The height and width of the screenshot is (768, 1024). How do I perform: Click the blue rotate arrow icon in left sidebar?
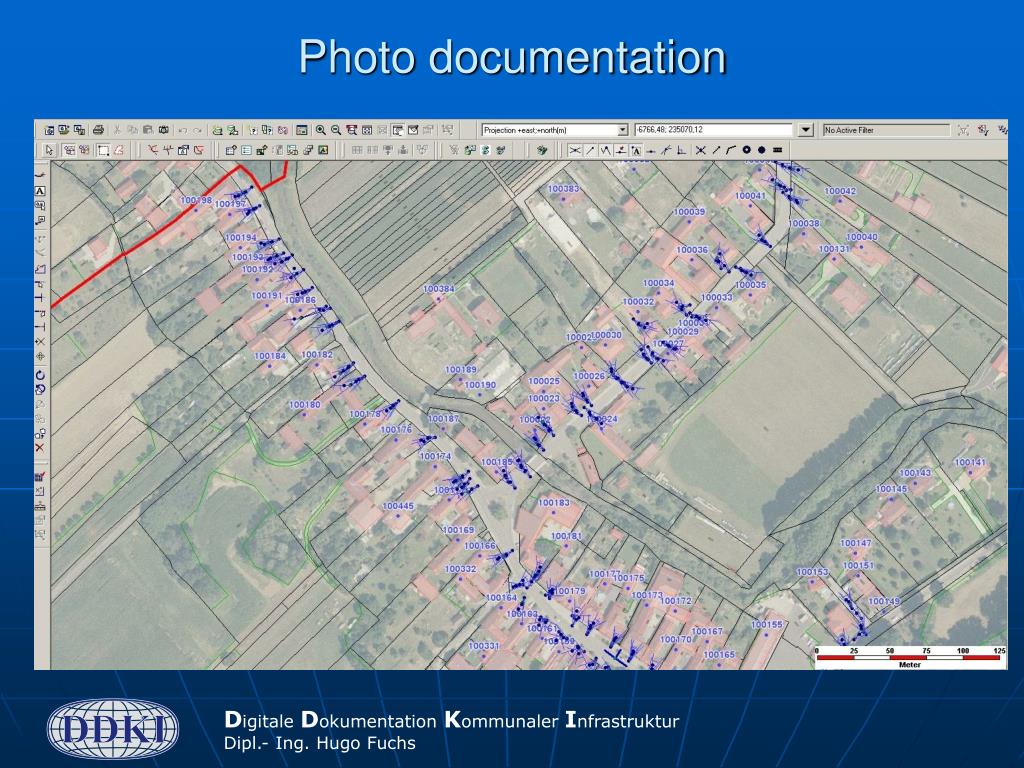click(x=40, y=375)
